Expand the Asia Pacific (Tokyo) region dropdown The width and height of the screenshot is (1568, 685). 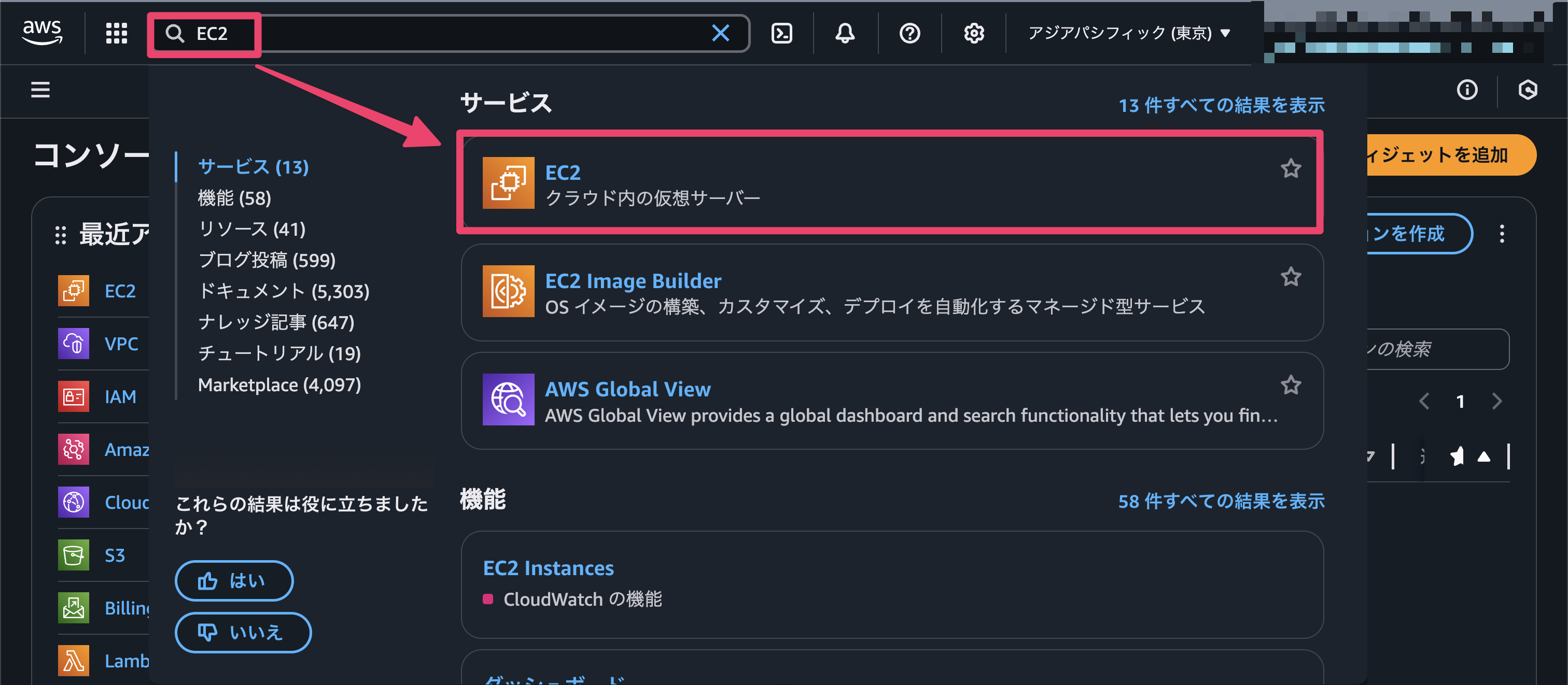coord(1128,34)
